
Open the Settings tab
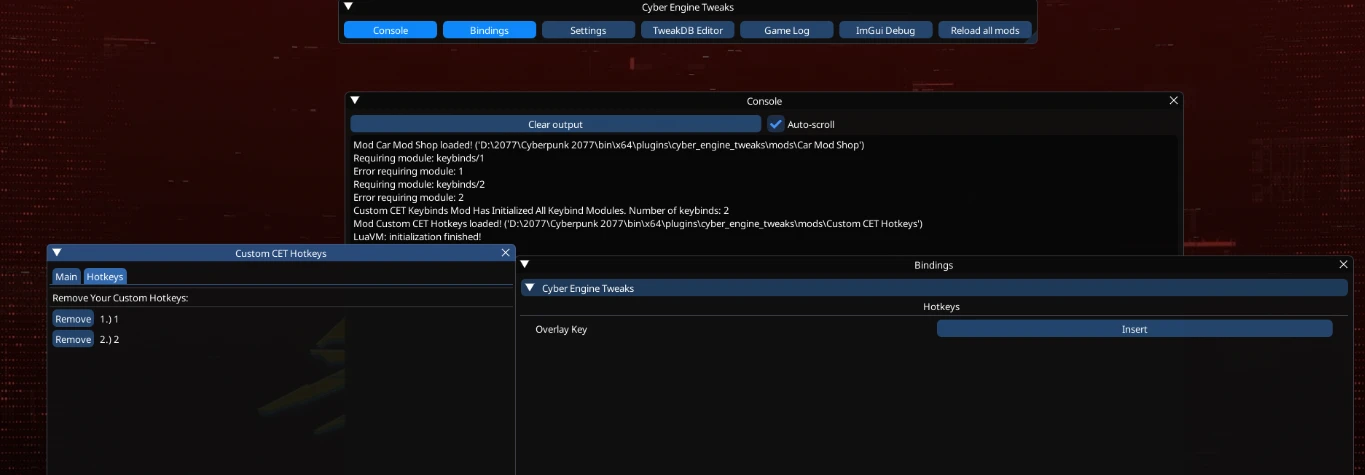click(x=588, y=30)
